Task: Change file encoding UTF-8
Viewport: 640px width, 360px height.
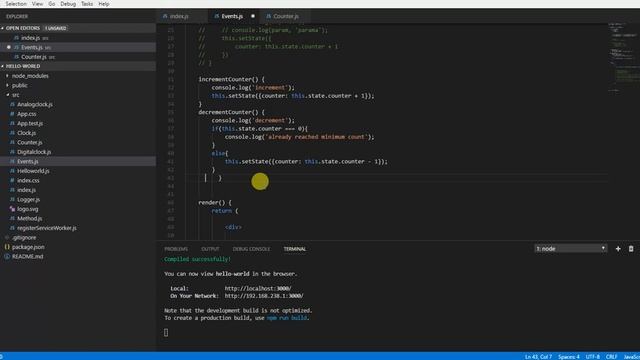Action: [593, 357]
